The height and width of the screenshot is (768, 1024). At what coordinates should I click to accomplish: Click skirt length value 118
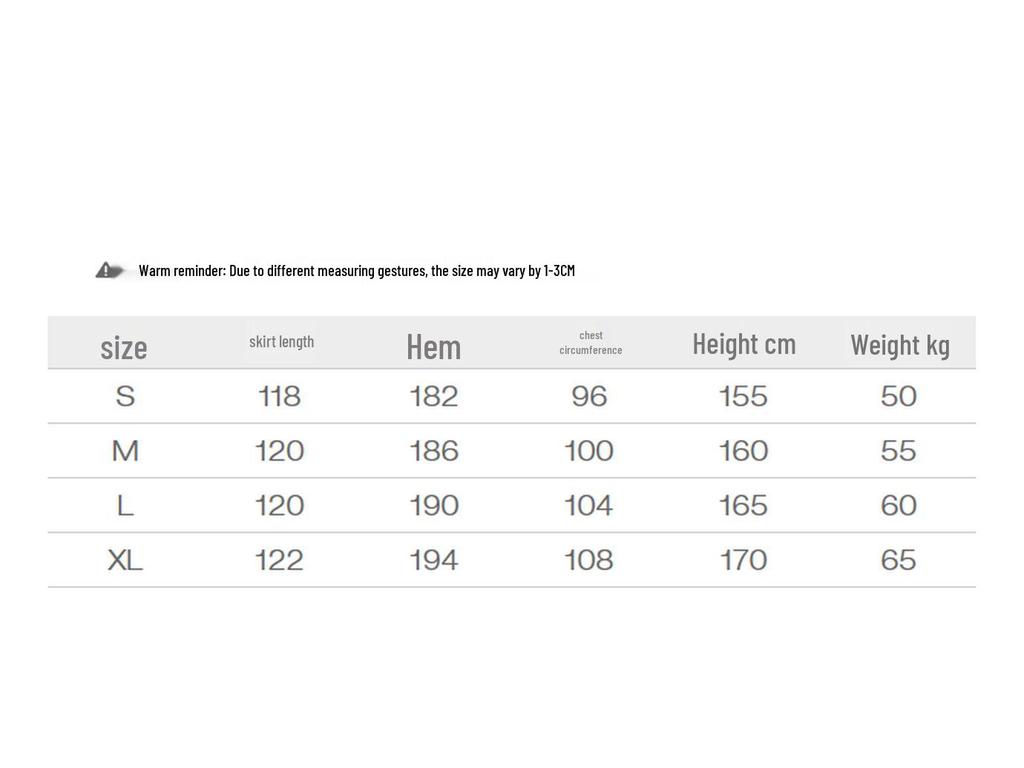click(279, 397)
